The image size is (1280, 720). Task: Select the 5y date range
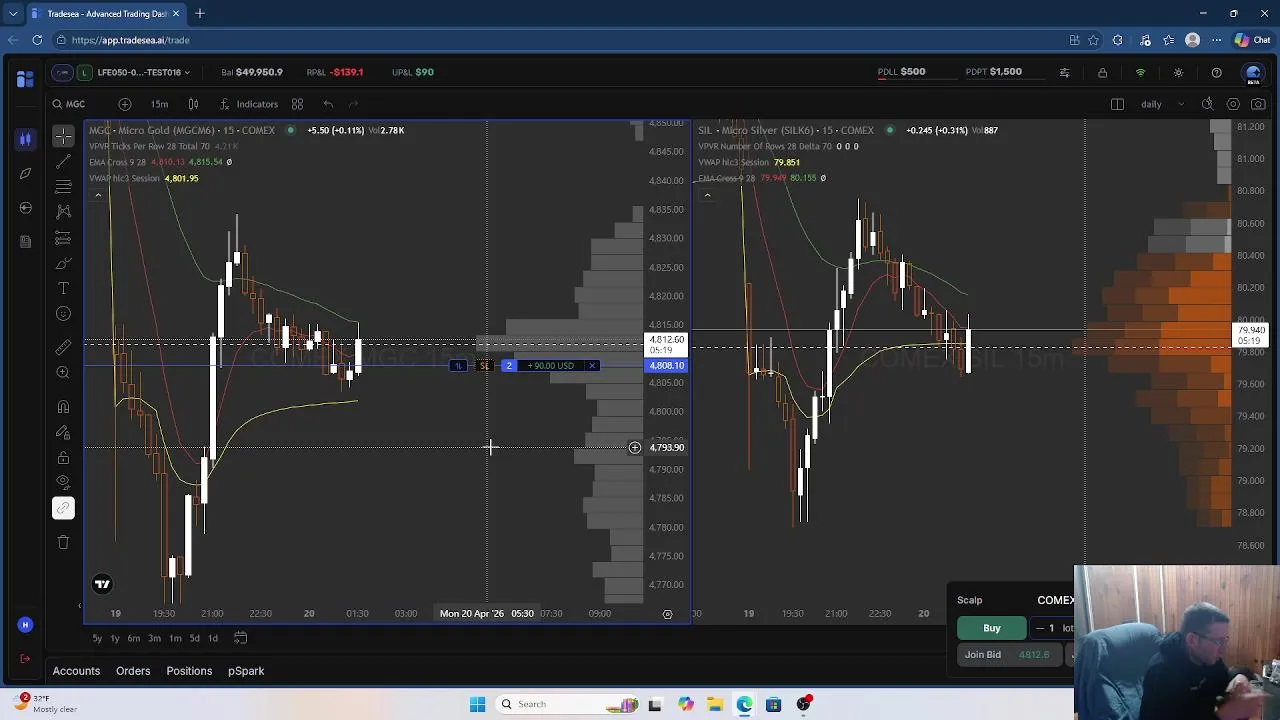tap(97, 638)
